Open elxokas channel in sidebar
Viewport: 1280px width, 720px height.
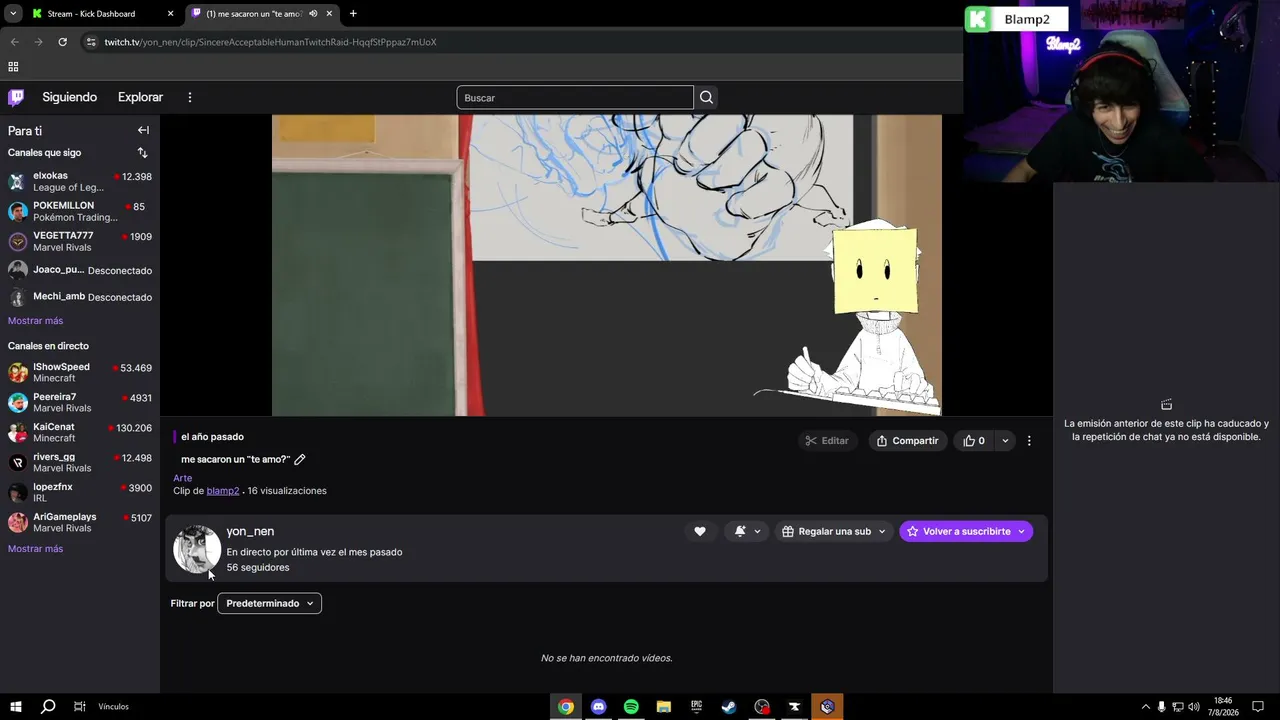point(80,181)
